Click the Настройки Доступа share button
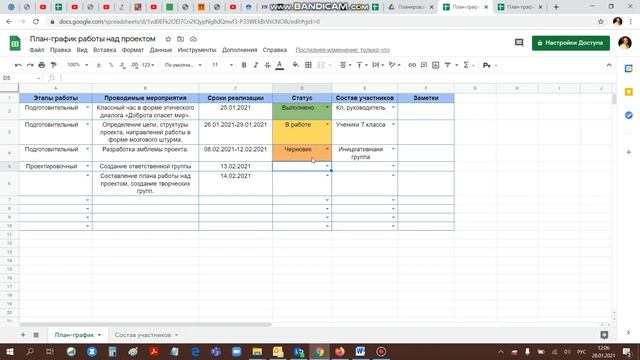The height and width of the screenshot is (360, 640). tap(571, 43)
